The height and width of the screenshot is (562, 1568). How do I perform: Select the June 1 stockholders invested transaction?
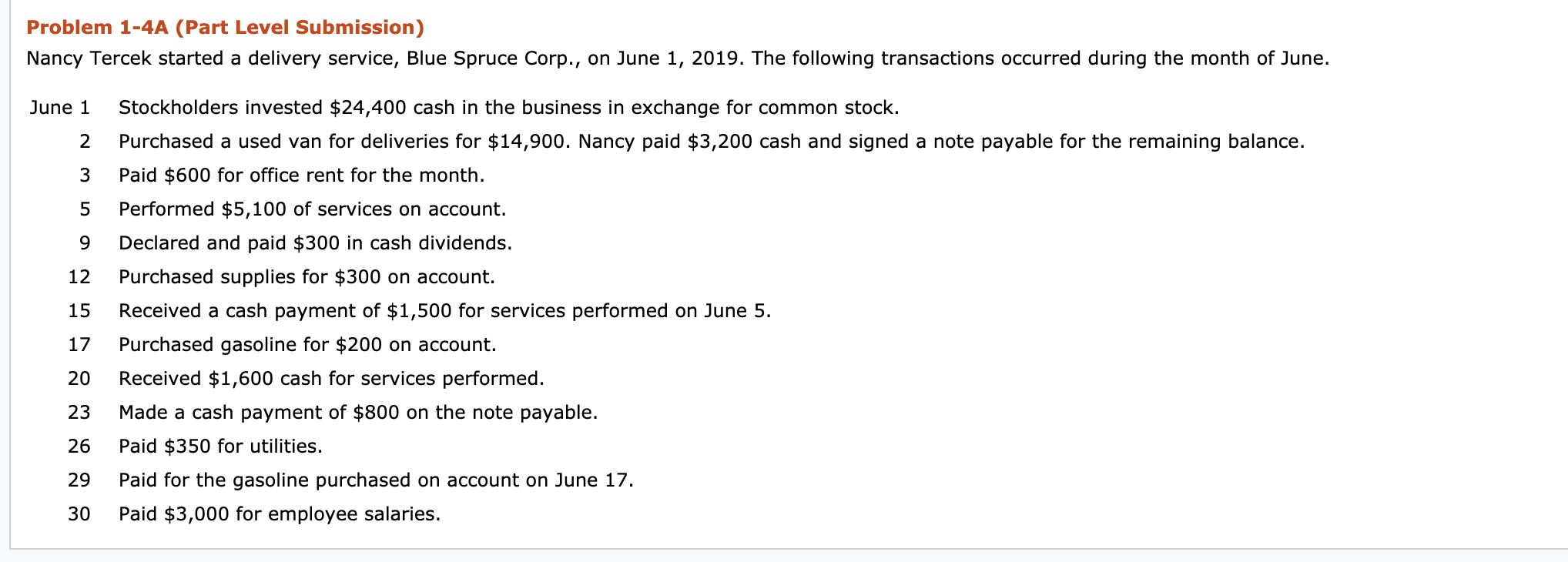click(509, 108)
